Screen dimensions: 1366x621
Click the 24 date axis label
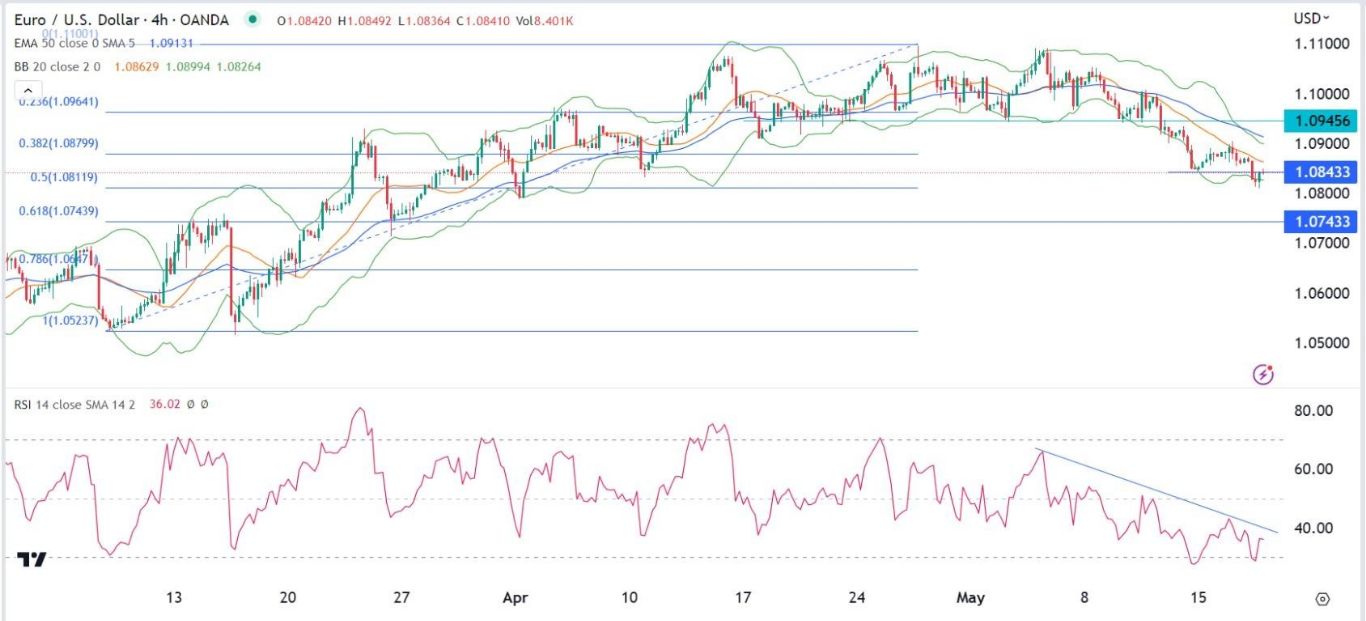[856, 598]
